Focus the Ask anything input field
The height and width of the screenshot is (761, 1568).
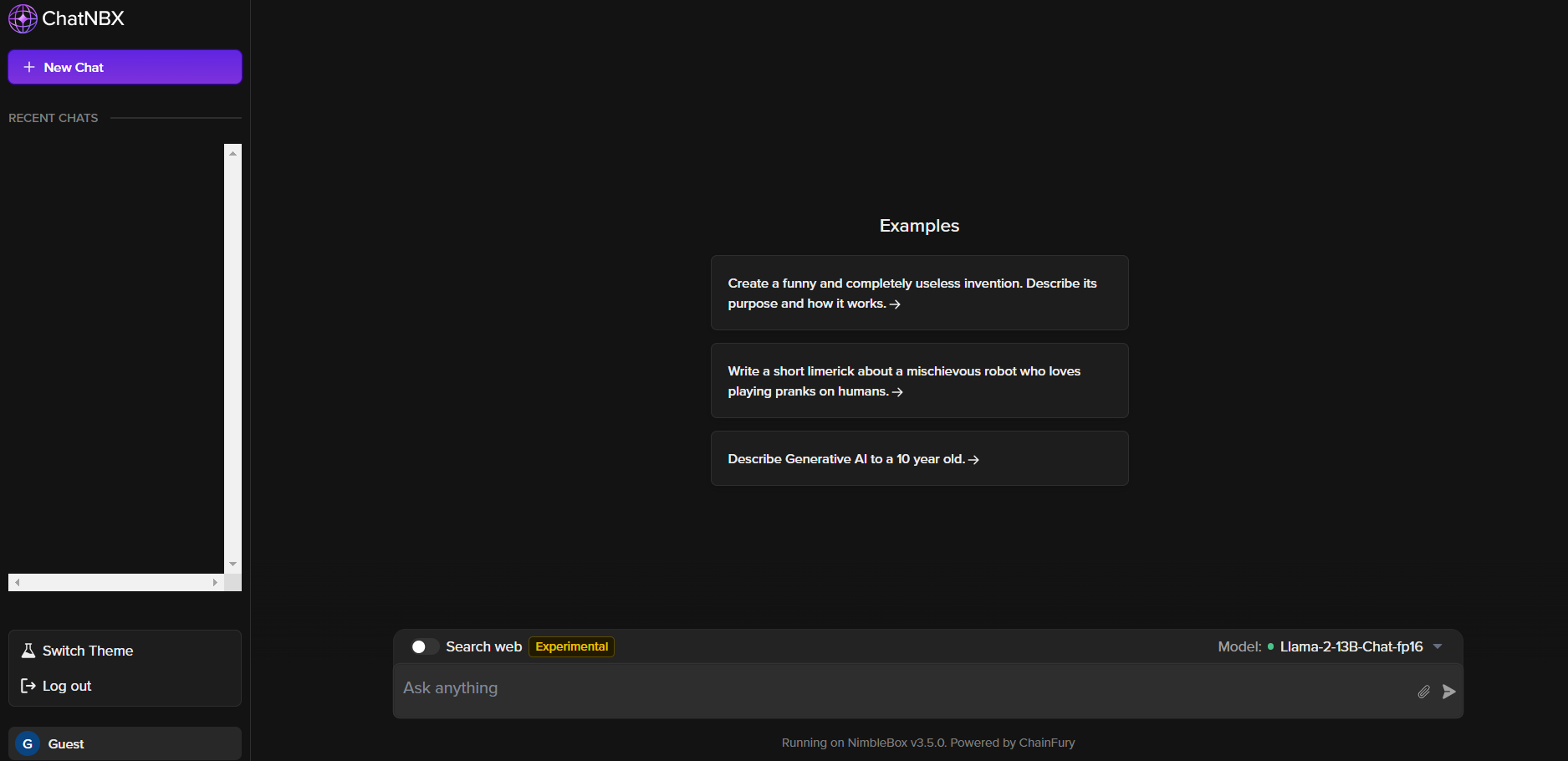coord(903,689)
